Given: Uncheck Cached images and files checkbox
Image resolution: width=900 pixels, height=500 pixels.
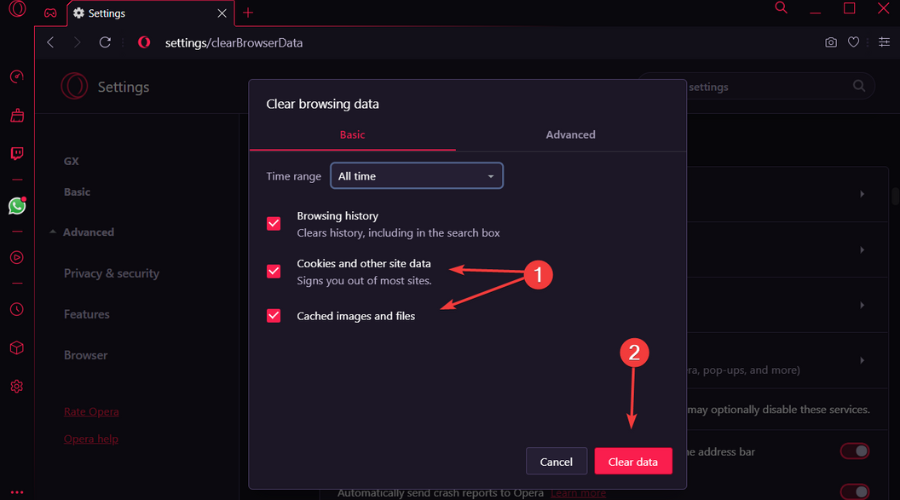Looking at the screenshot, I should pos(274,316).
